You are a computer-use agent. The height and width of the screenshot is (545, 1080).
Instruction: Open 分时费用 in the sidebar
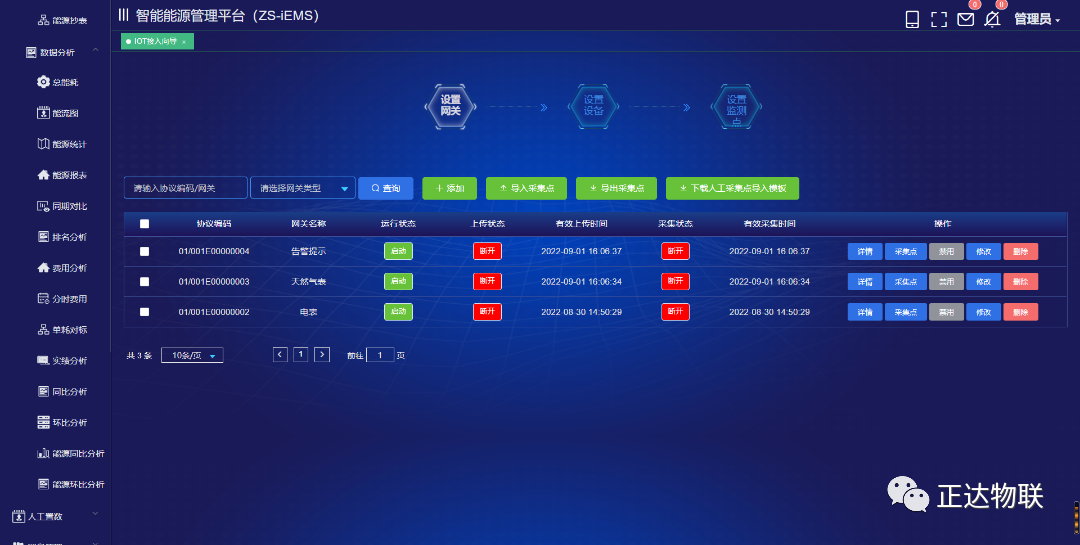(62, 299)
